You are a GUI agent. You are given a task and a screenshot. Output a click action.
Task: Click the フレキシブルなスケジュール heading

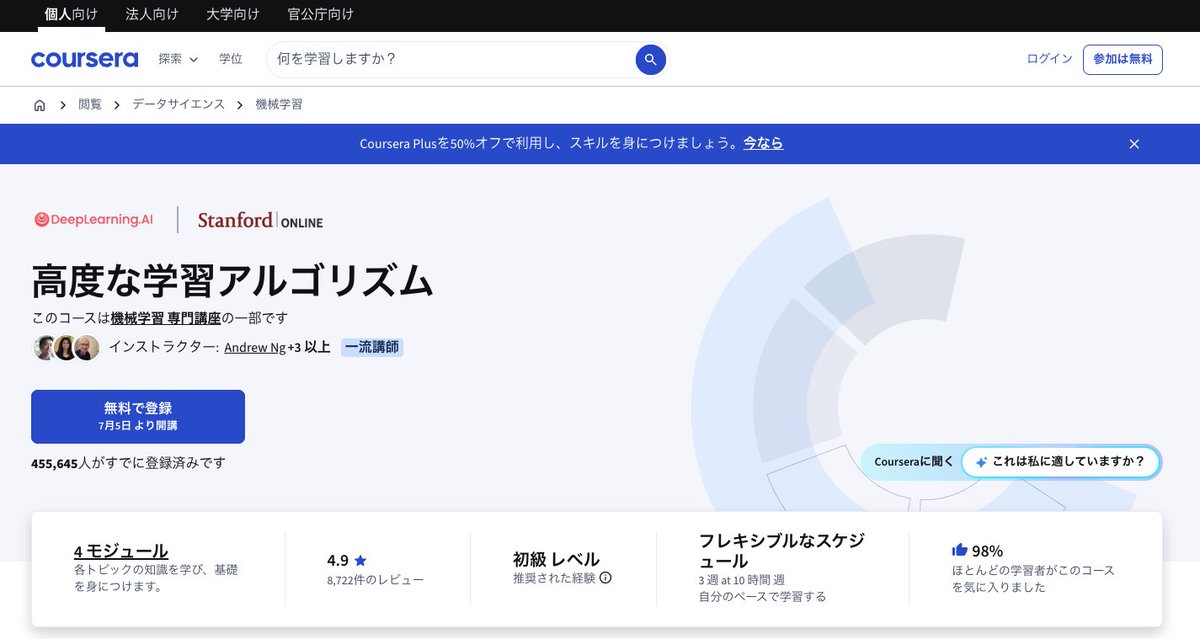(782, 550)
